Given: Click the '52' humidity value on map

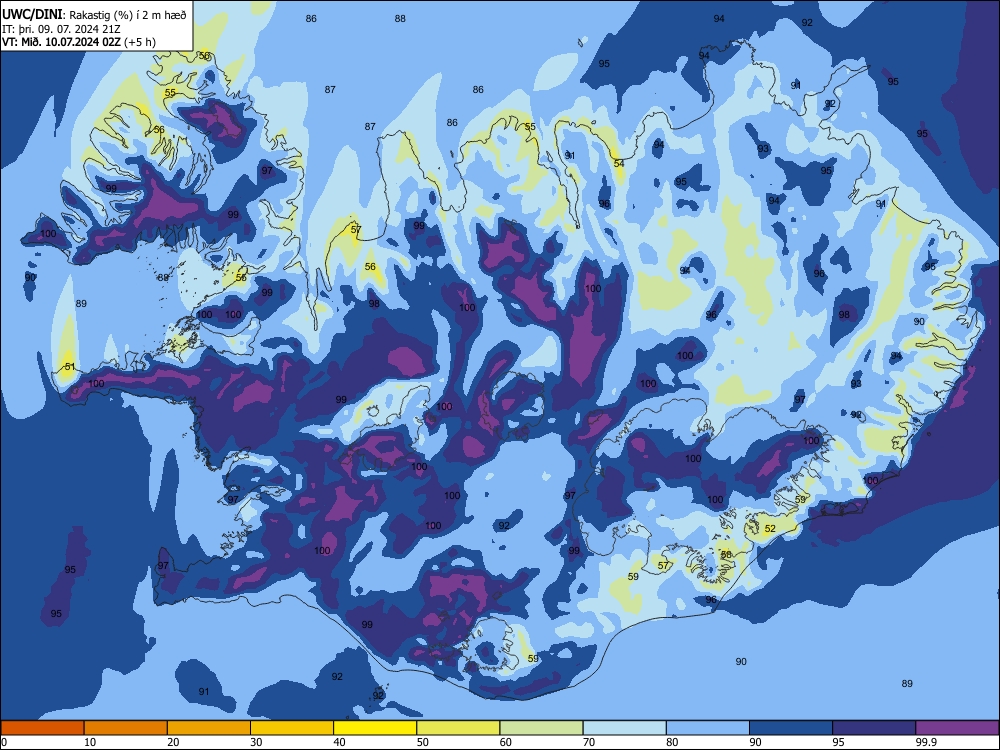Looking at the screenshot, I should tap(770, 529).
